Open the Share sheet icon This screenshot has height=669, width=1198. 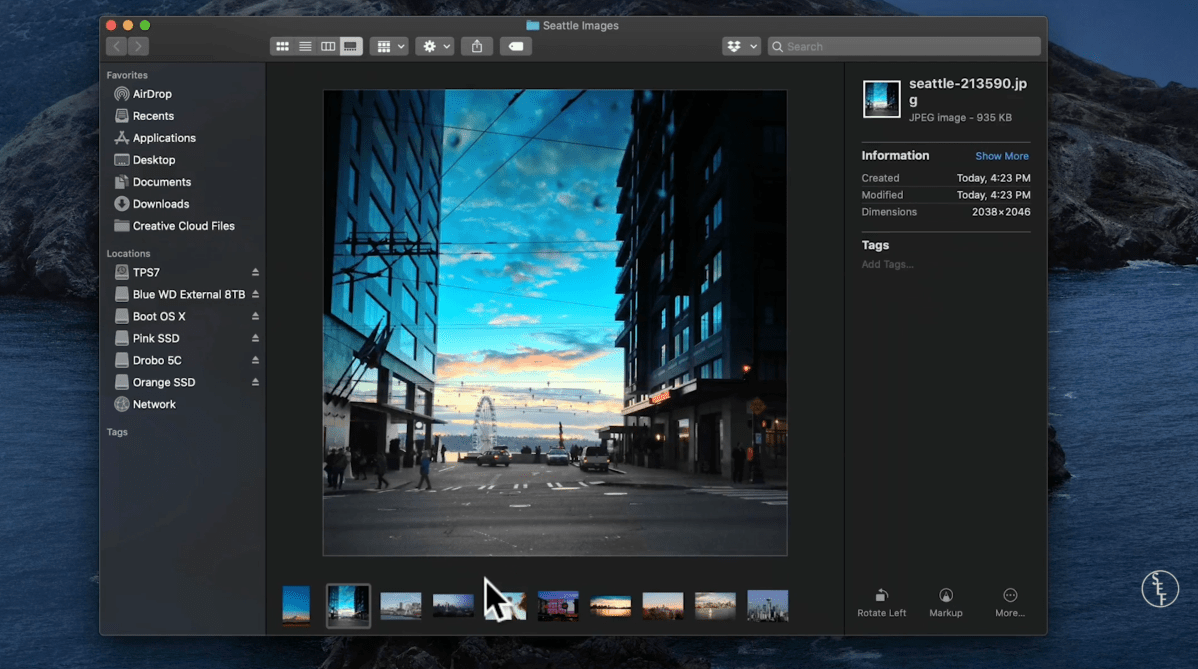click(477, 46)
